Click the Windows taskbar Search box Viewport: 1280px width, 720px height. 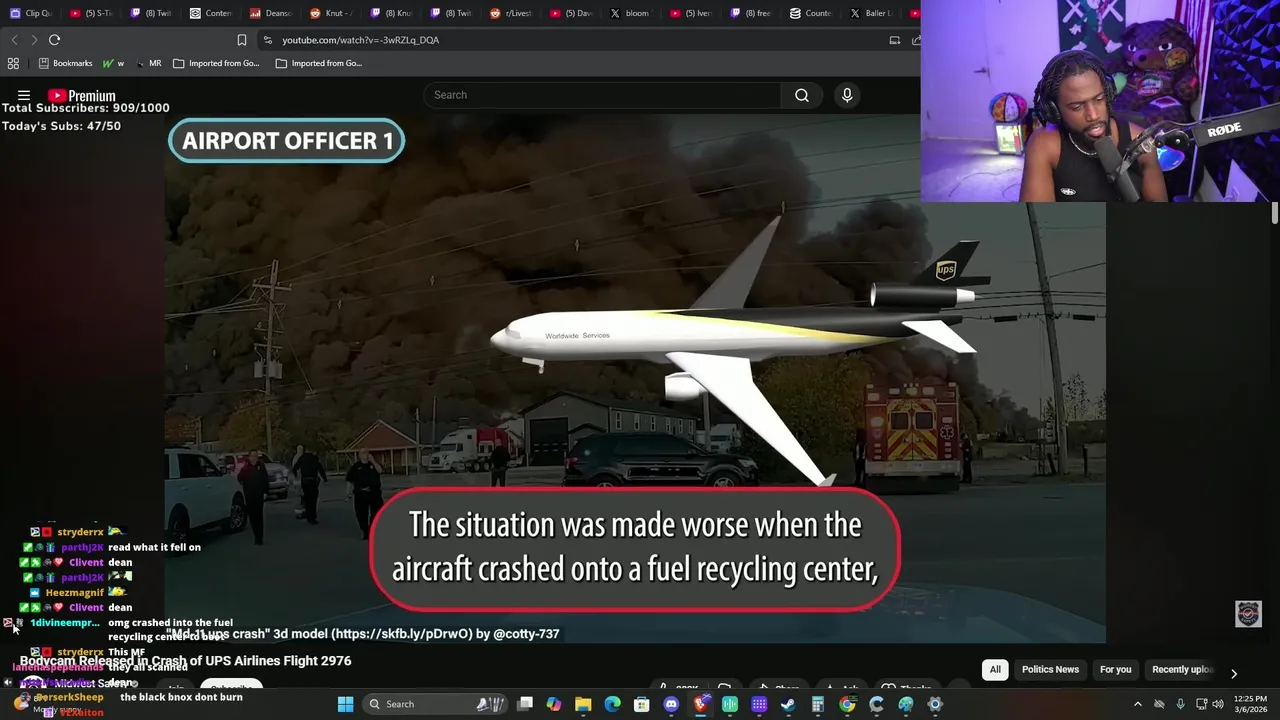click(x=432, y=704)
